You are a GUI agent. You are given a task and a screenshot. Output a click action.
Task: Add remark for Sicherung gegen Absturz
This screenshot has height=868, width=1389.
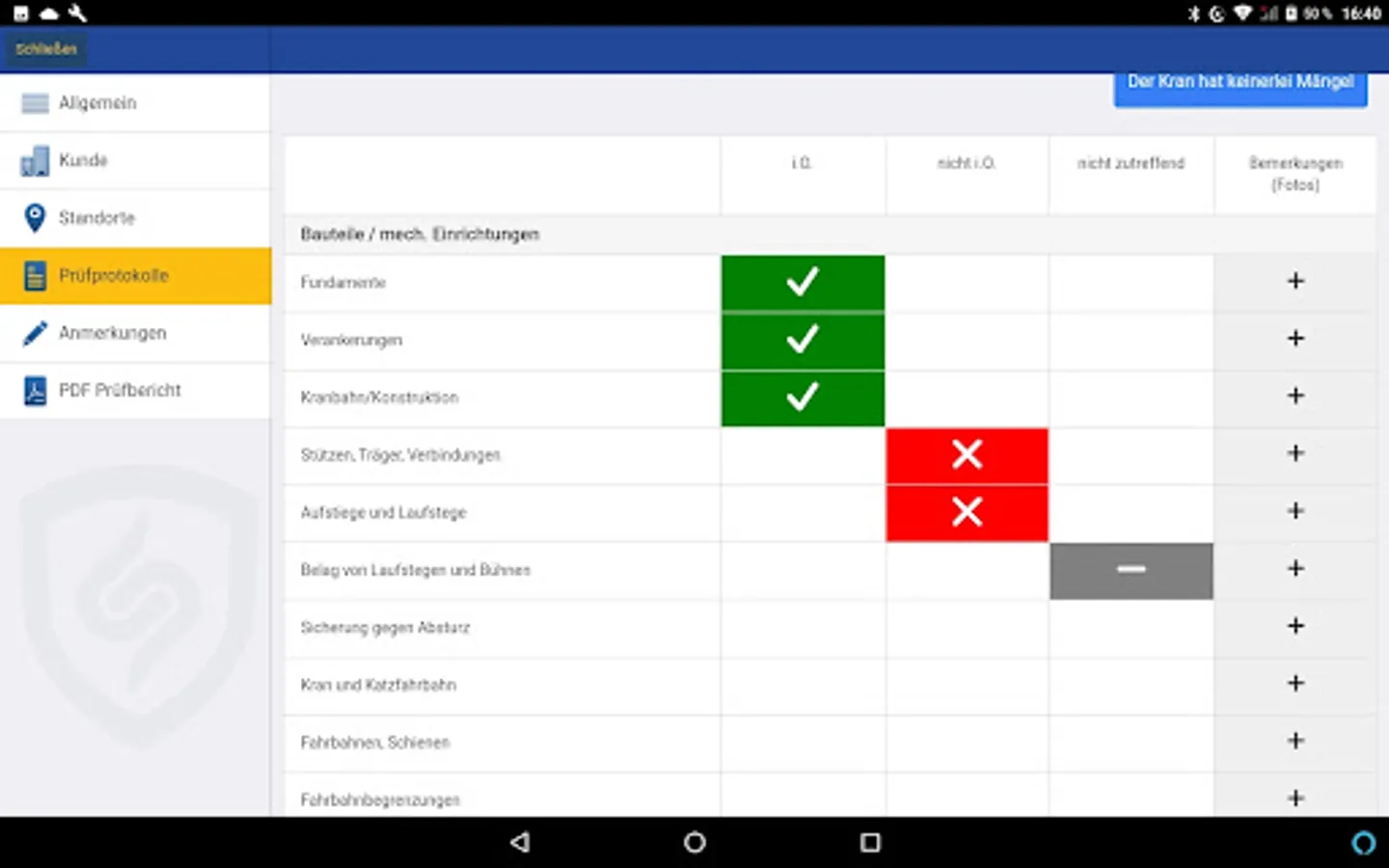(1295, 626)
